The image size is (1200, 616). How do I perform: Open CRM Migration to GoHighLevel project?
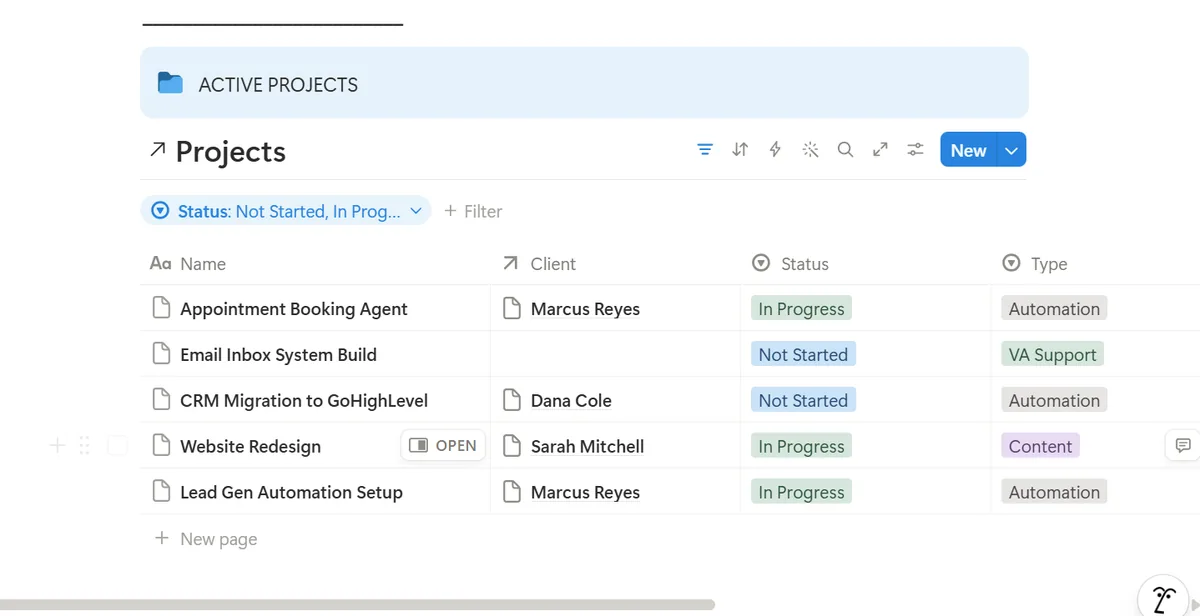(304, 401)
